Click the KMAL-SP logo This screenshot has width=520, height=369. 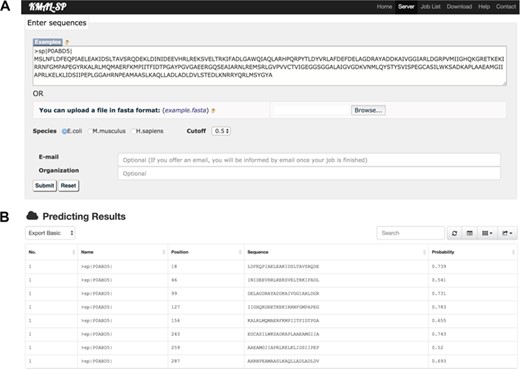point(47,7)
